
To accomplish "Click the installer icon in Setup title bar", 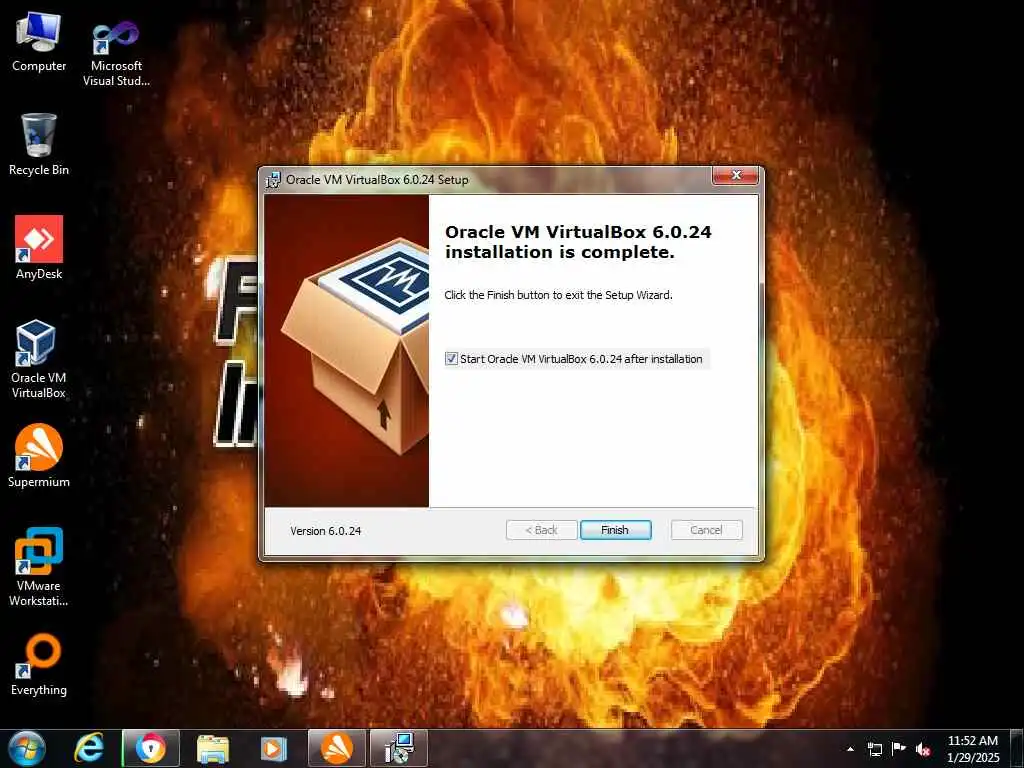I will [273, 180].
